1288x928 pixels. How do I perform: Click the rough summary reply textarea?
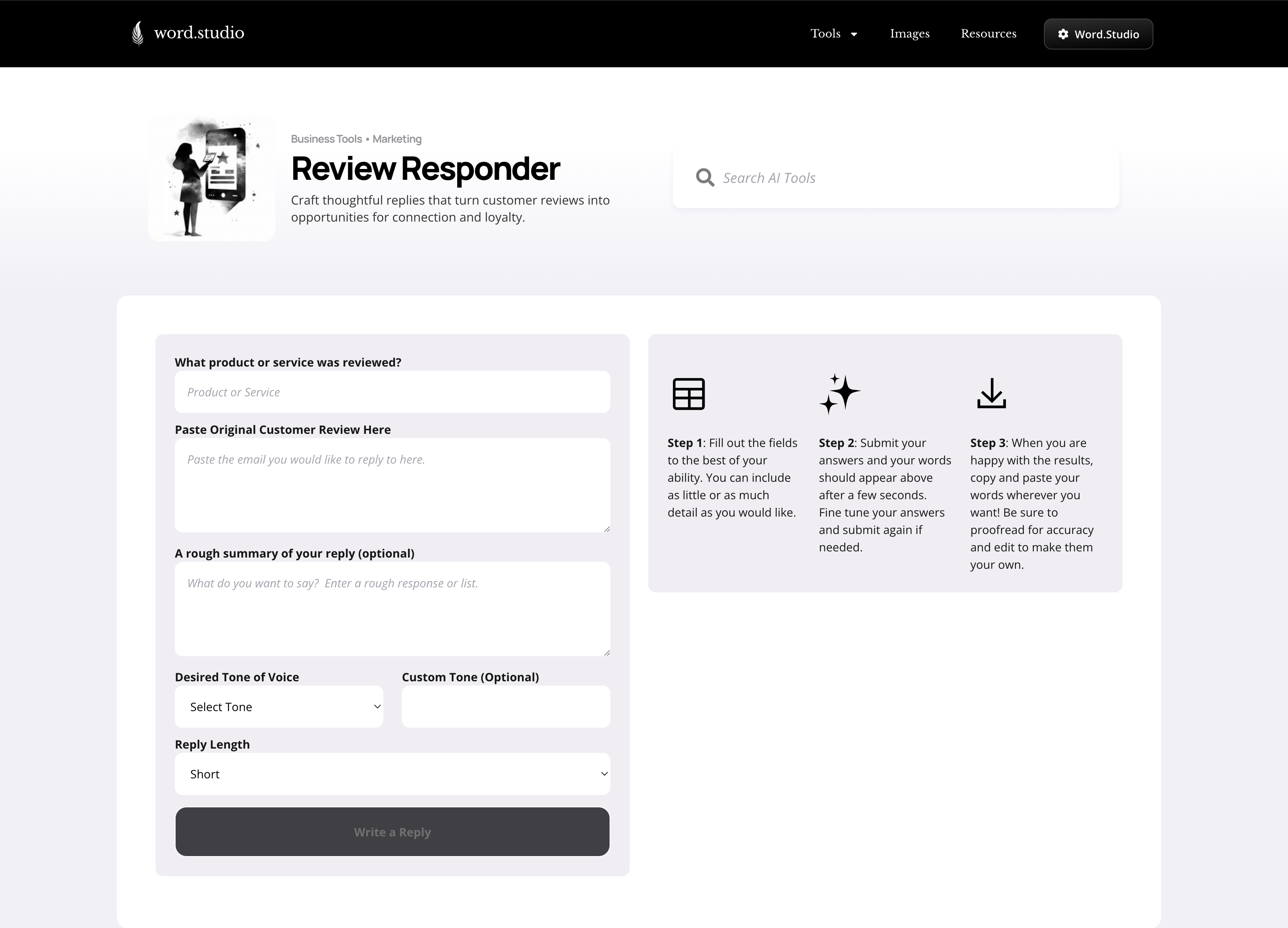pos(392,609)
